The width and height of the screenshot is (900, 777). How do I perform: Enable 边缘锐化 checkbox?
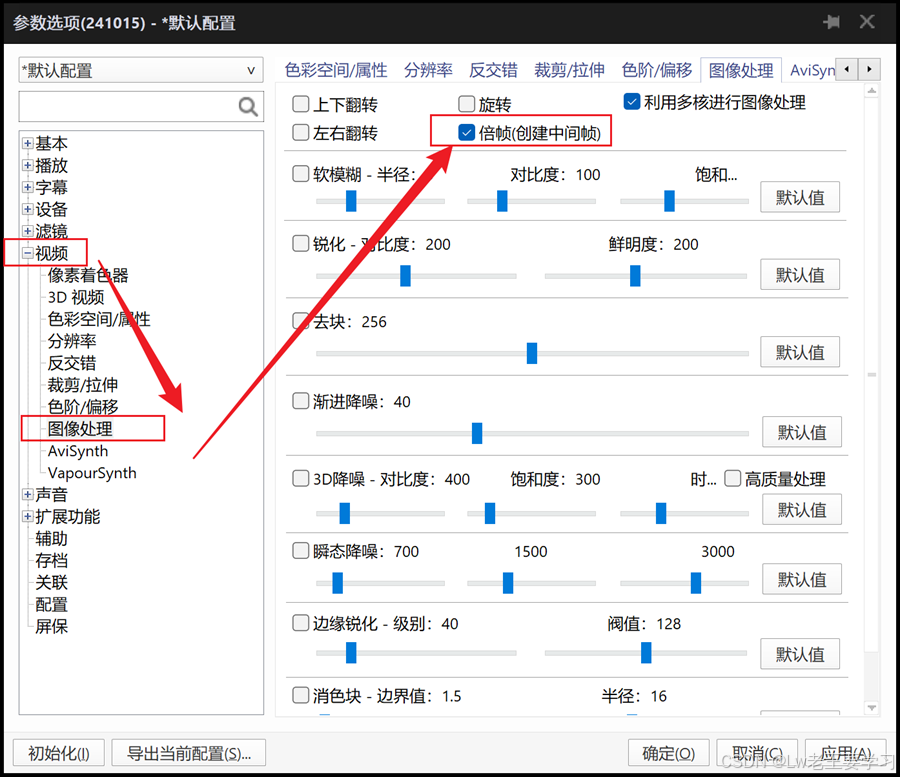(x=301, y=623)
